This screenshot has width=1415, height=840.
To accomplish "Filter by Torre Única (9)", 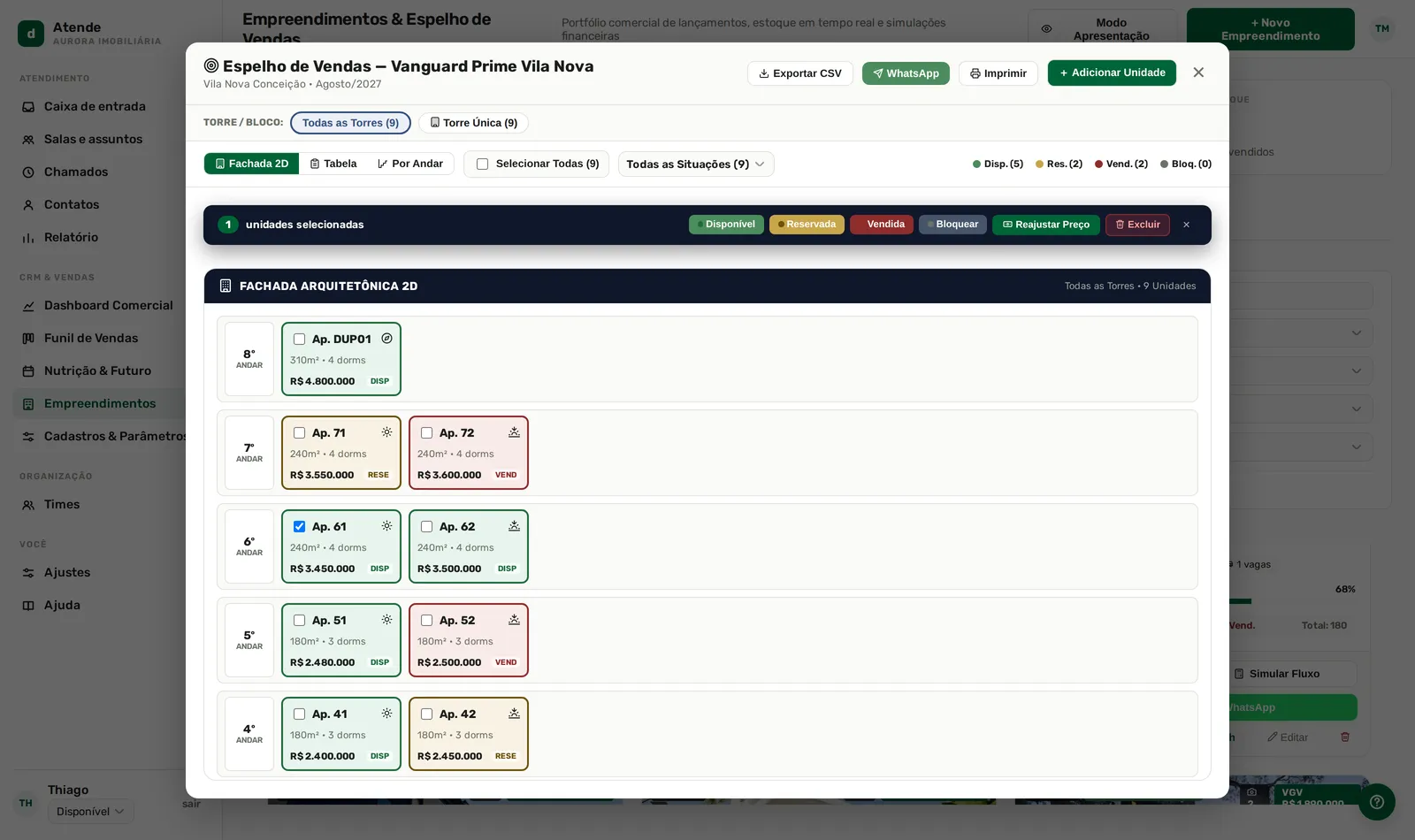I will [x=473, y=123].
